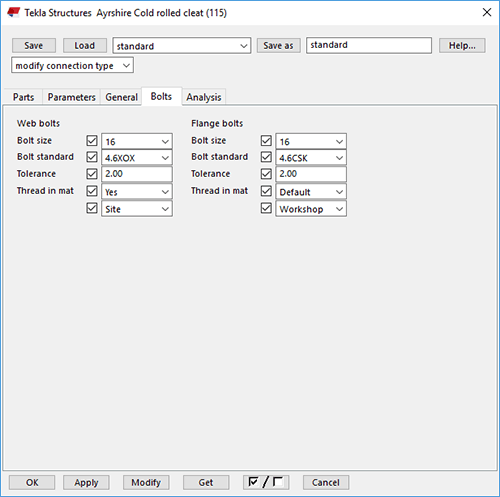
Task: Toggle Flange bolts Bolt standard checkbox
Action: [x=266, y=157]
